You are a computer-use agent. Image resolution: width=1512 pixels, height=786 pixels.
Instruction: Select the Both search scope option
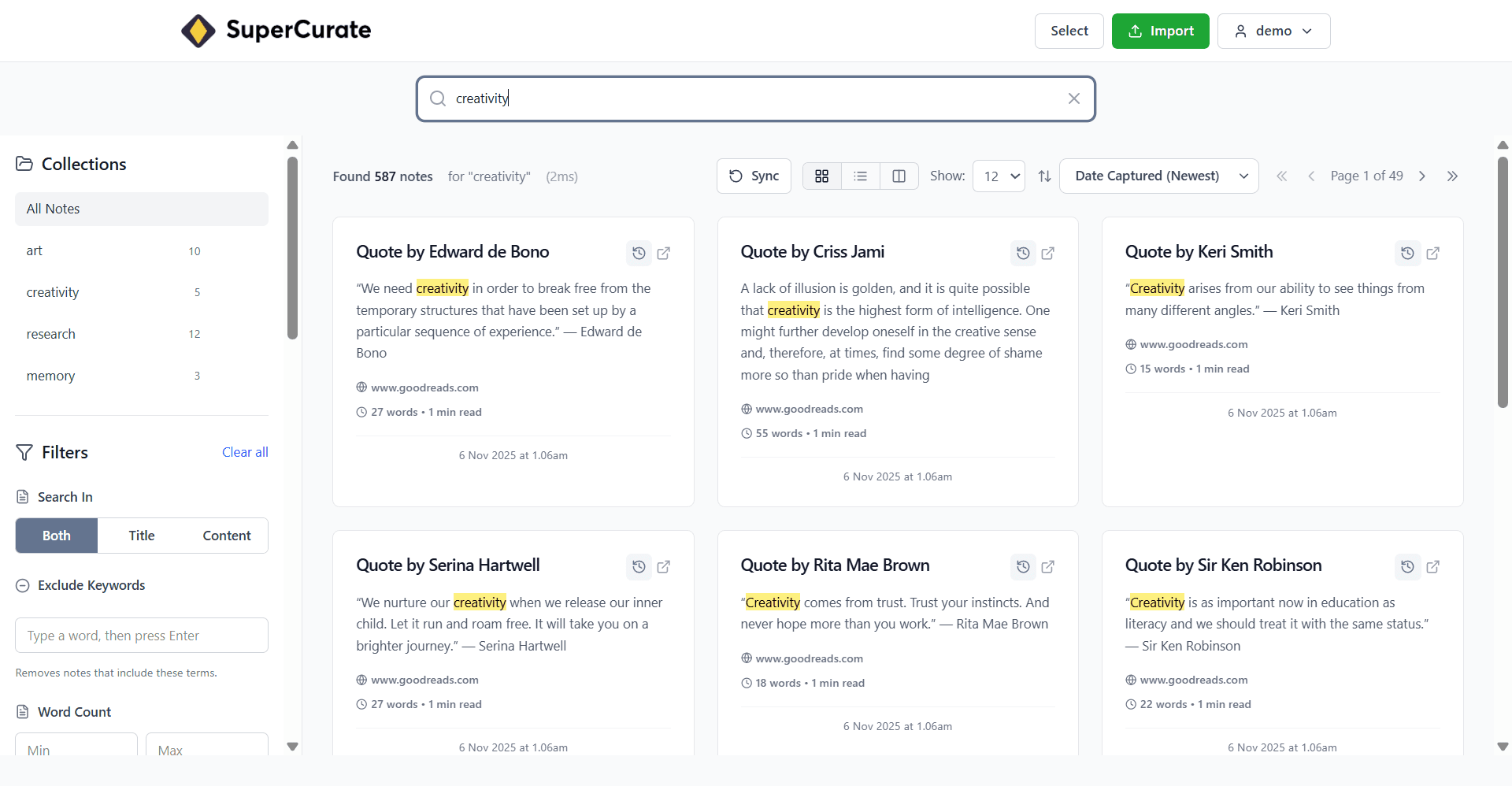[x=56, y=535]
